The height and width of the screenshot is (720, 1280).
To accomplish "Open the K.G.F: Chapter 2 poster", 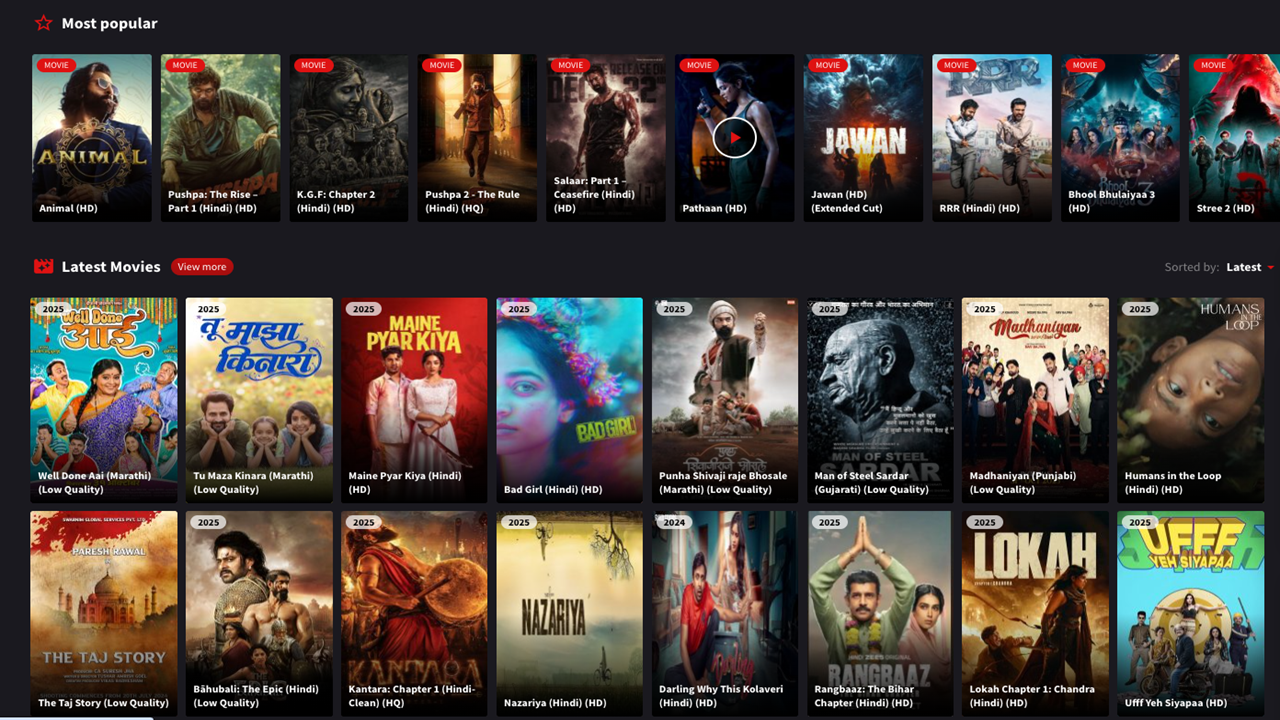I will coord(349,138).
